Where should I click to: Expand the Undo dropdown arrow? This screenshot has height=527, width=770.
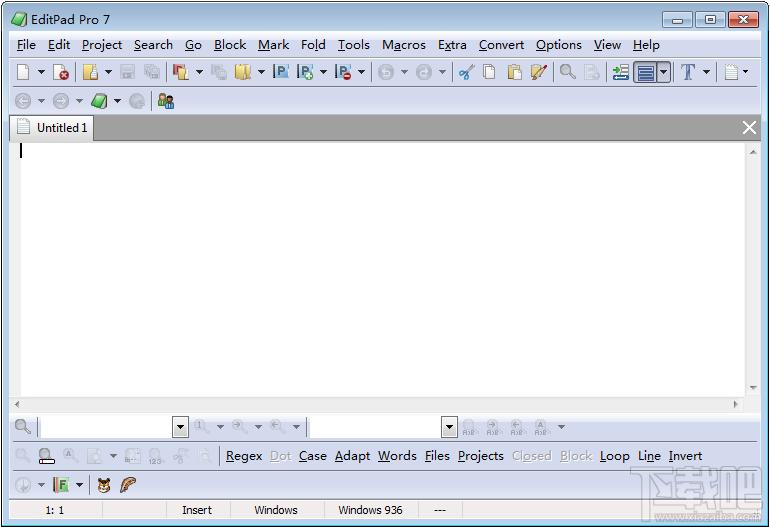[x=404, y=72]
